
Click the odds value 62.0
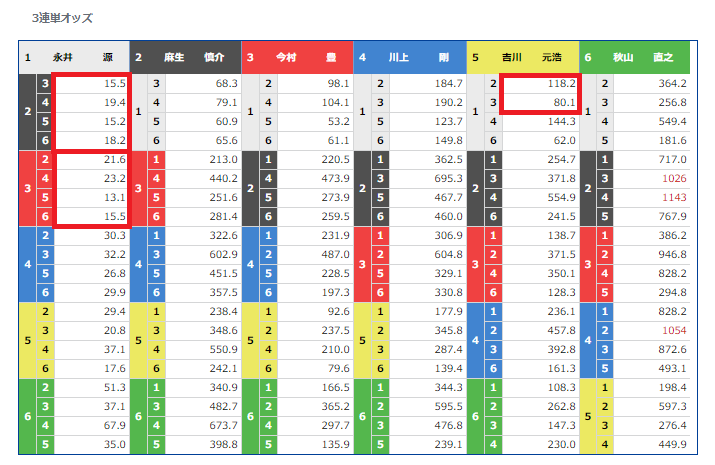(565, 140)
